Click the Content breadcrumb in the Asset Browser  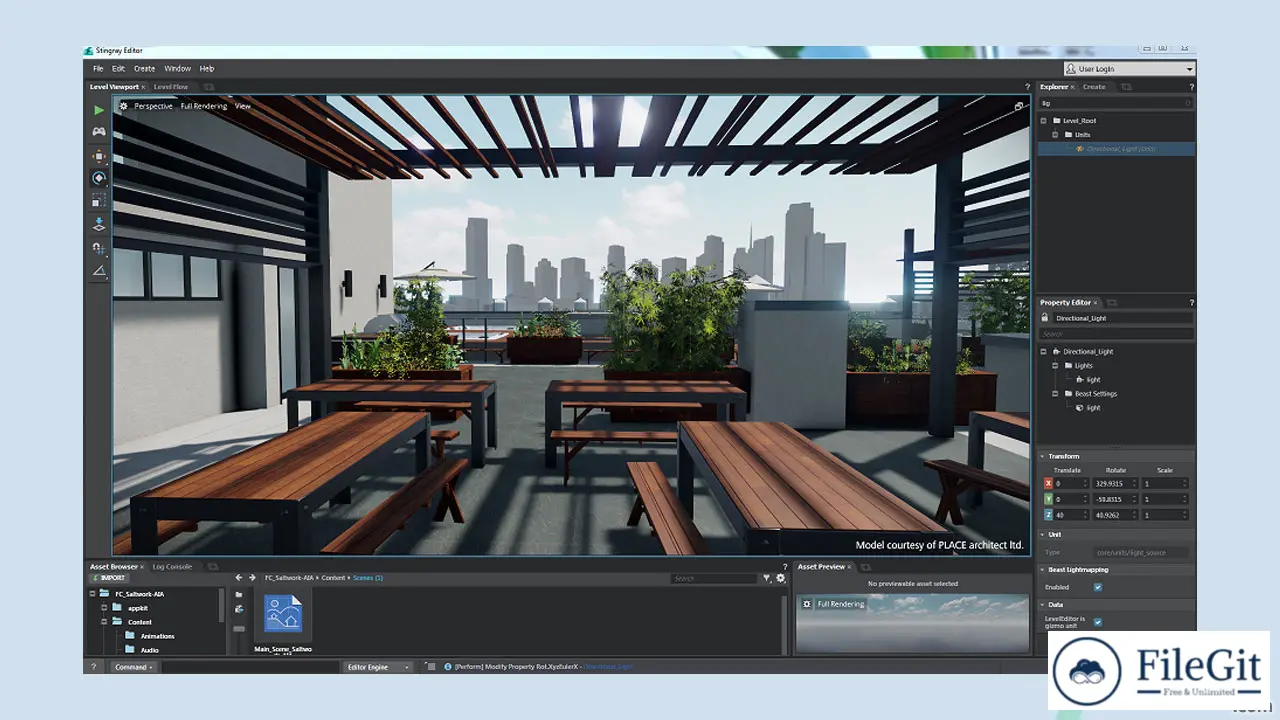[x=333, y=578]
